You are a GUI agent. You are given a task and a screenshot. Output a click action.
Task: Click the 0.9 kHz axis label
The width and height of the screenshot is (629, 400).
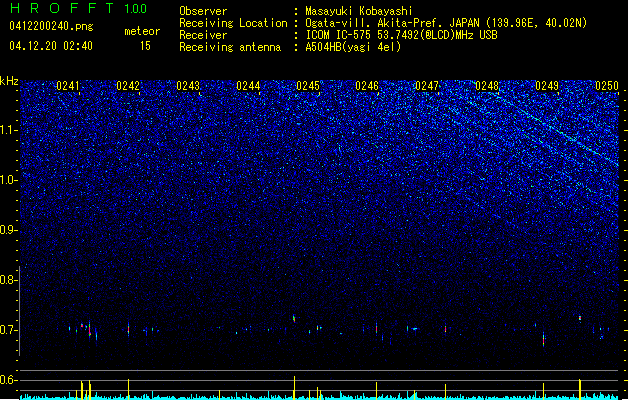coord(8,230)
